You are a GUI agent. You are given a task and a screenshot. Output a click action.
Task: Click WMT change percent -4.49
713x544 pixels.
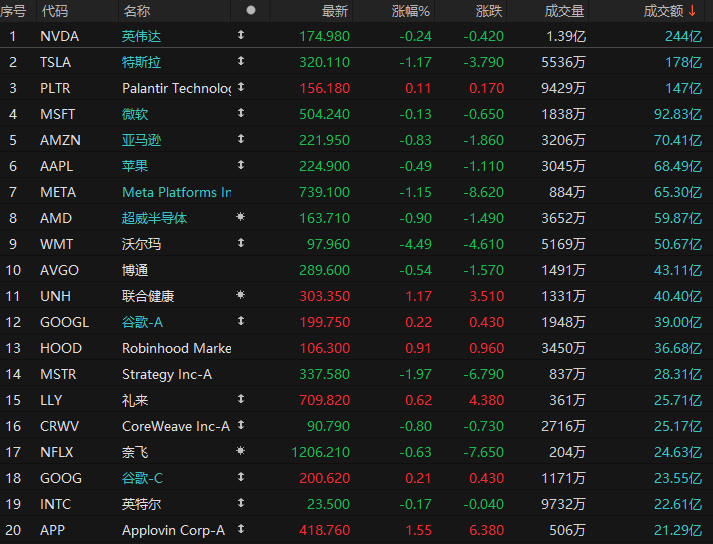415,244
